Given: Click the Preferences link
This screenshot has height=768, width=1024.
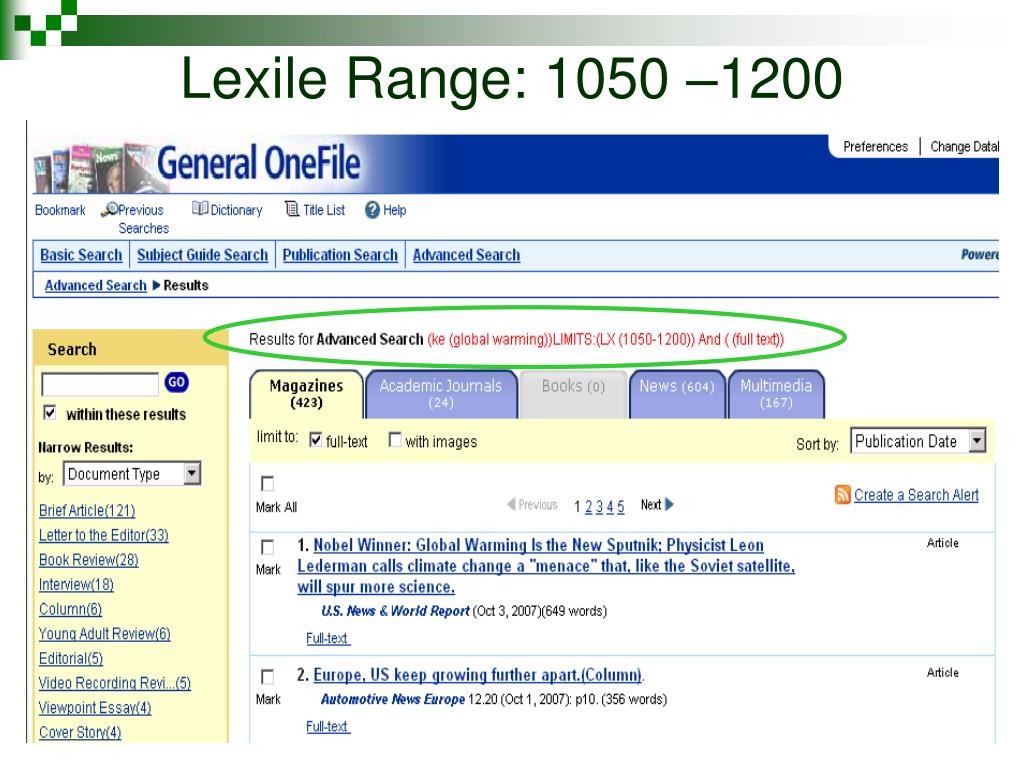Looking at the screenshot, I should (x=875, y=146).
